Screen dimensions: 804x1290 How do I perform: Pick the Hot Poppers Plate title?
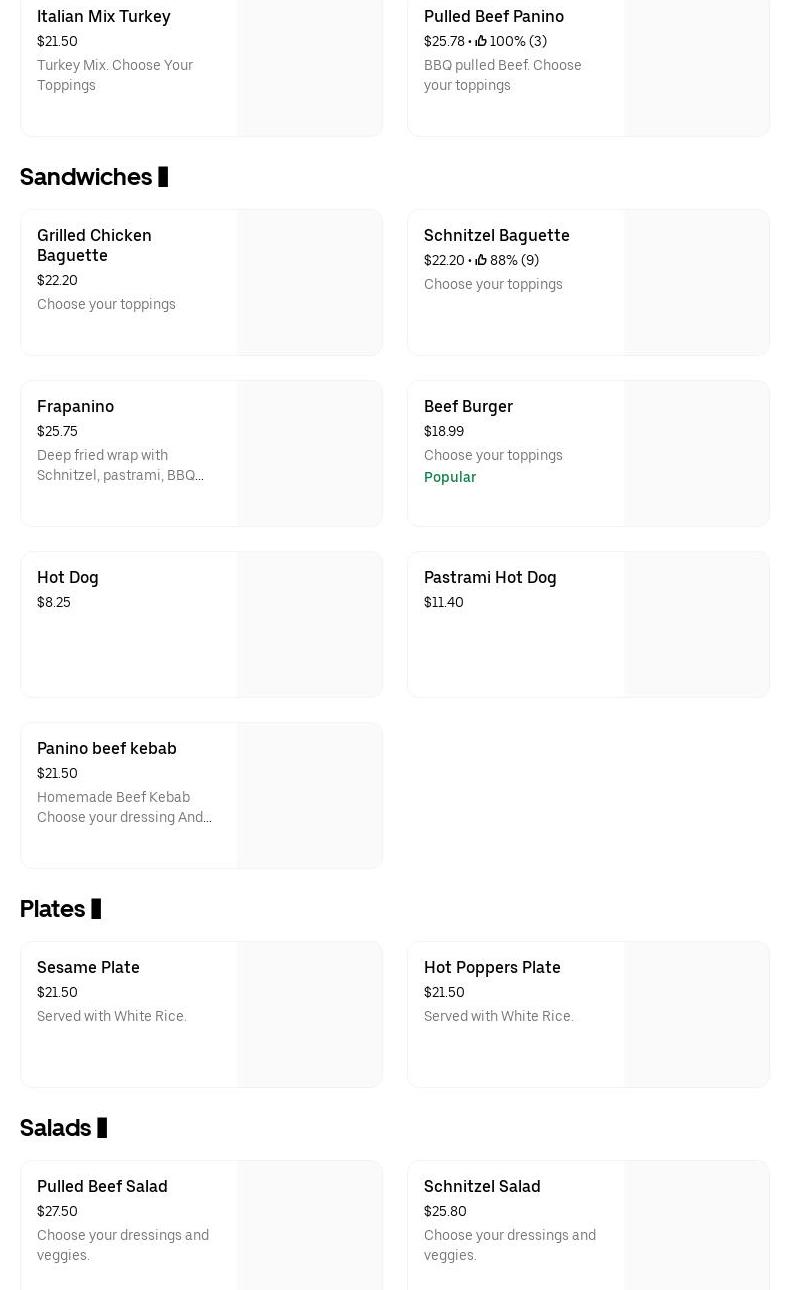[x=492, y=967]
